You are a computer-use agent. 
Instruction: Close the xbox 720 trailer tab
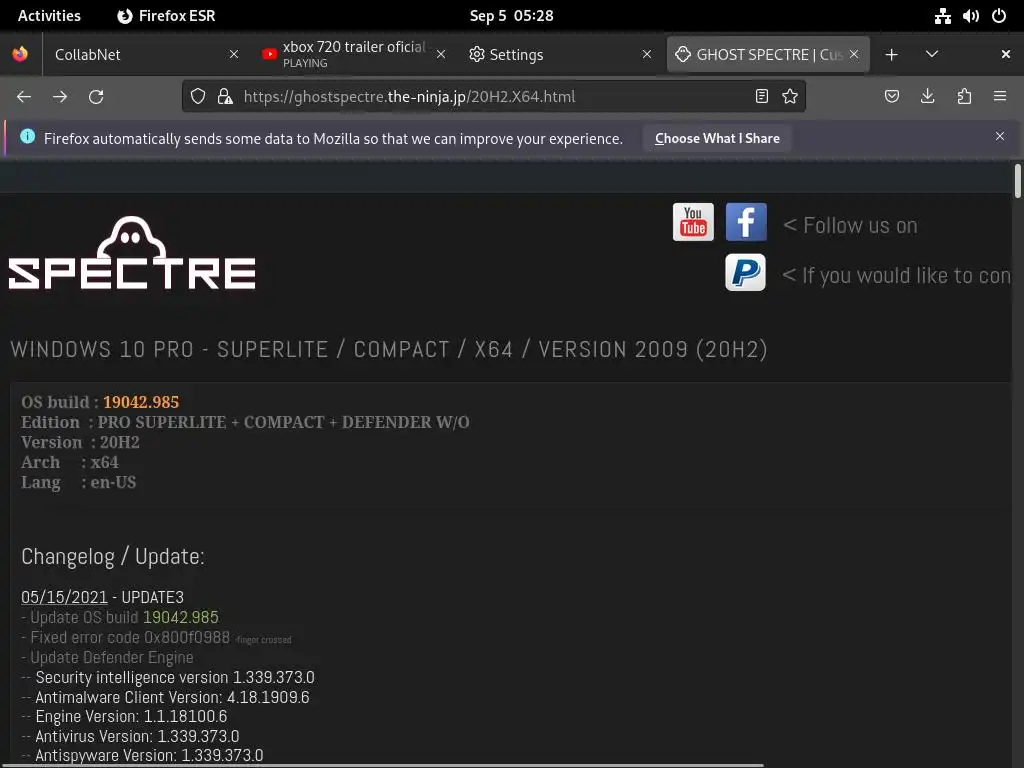[x=441, y=54]
